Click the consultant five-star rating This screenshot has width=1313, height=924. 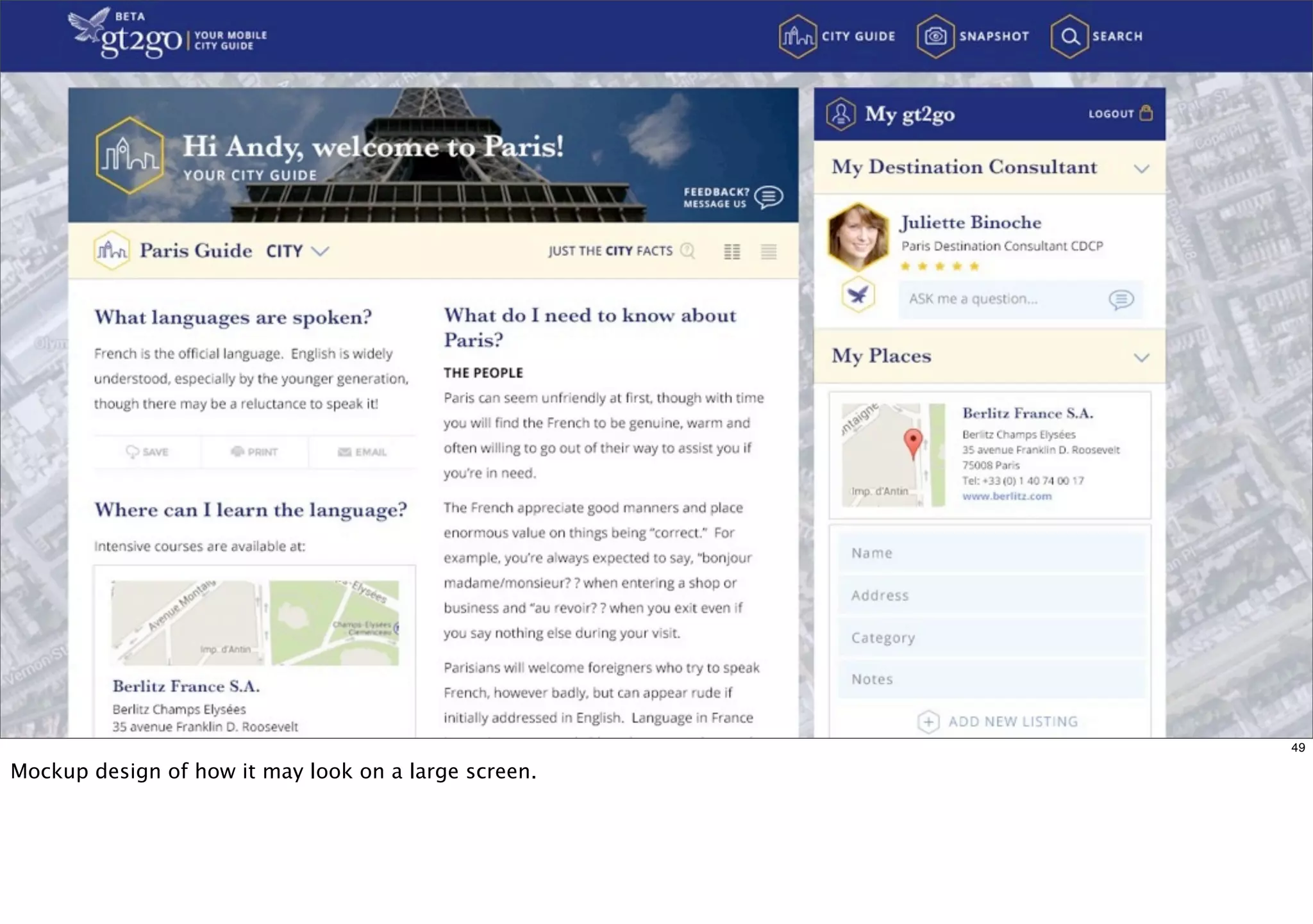939,266
